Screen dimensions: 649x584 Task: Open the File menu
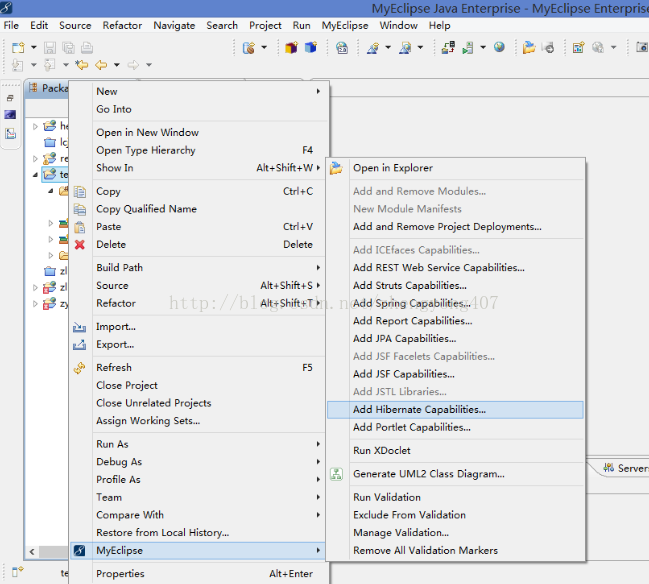pyautogui.click(x=11, y=26)
